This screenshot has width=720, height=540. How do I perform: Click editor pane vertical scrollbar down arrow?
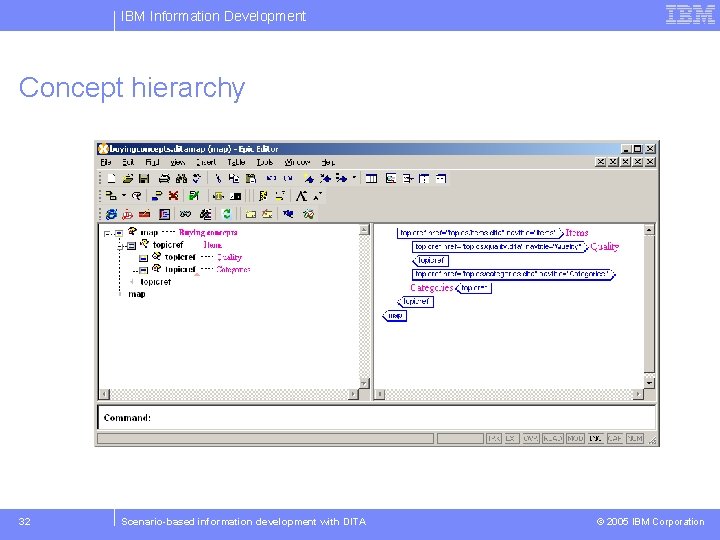649,382
